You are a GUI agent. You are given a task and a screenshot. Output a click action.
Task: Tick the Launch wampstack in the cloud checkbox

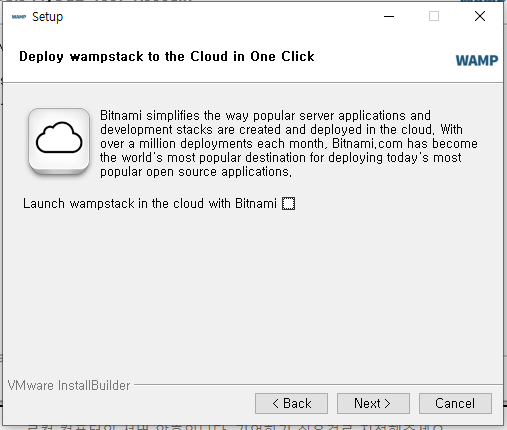288,203
